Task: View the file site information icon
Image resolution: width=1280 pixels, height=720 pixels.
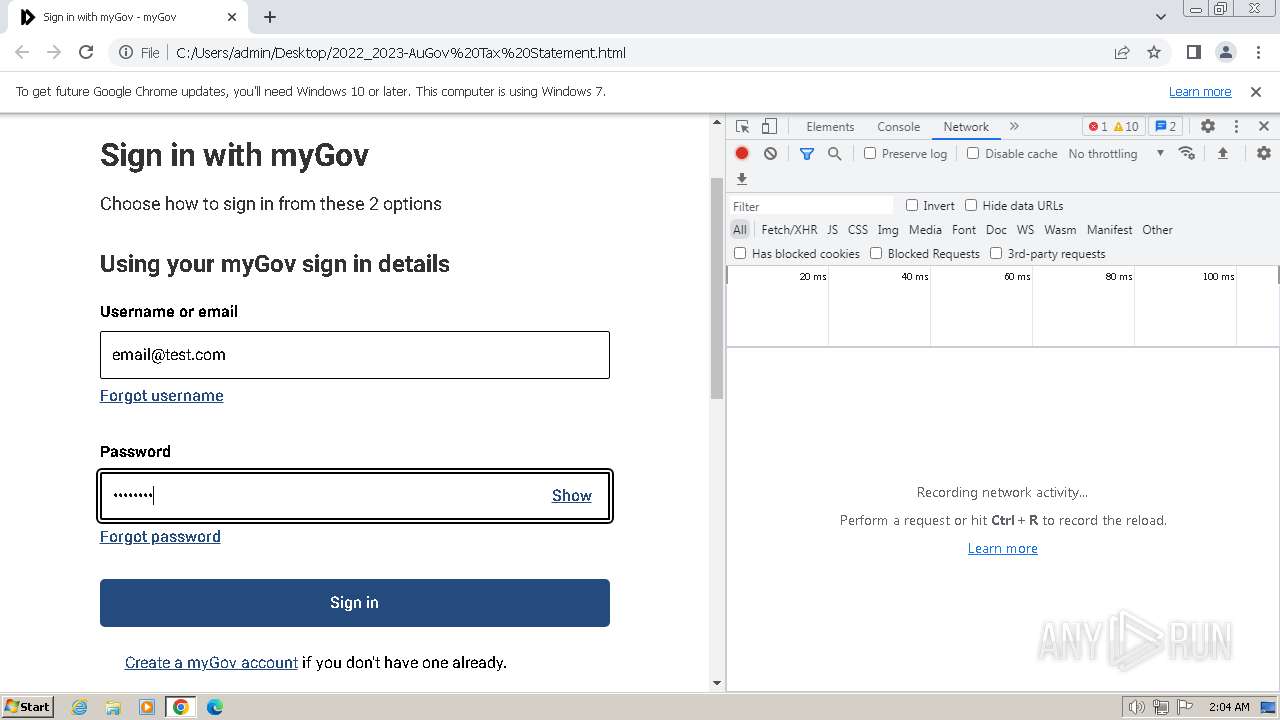Action: [x=126, y=52]
